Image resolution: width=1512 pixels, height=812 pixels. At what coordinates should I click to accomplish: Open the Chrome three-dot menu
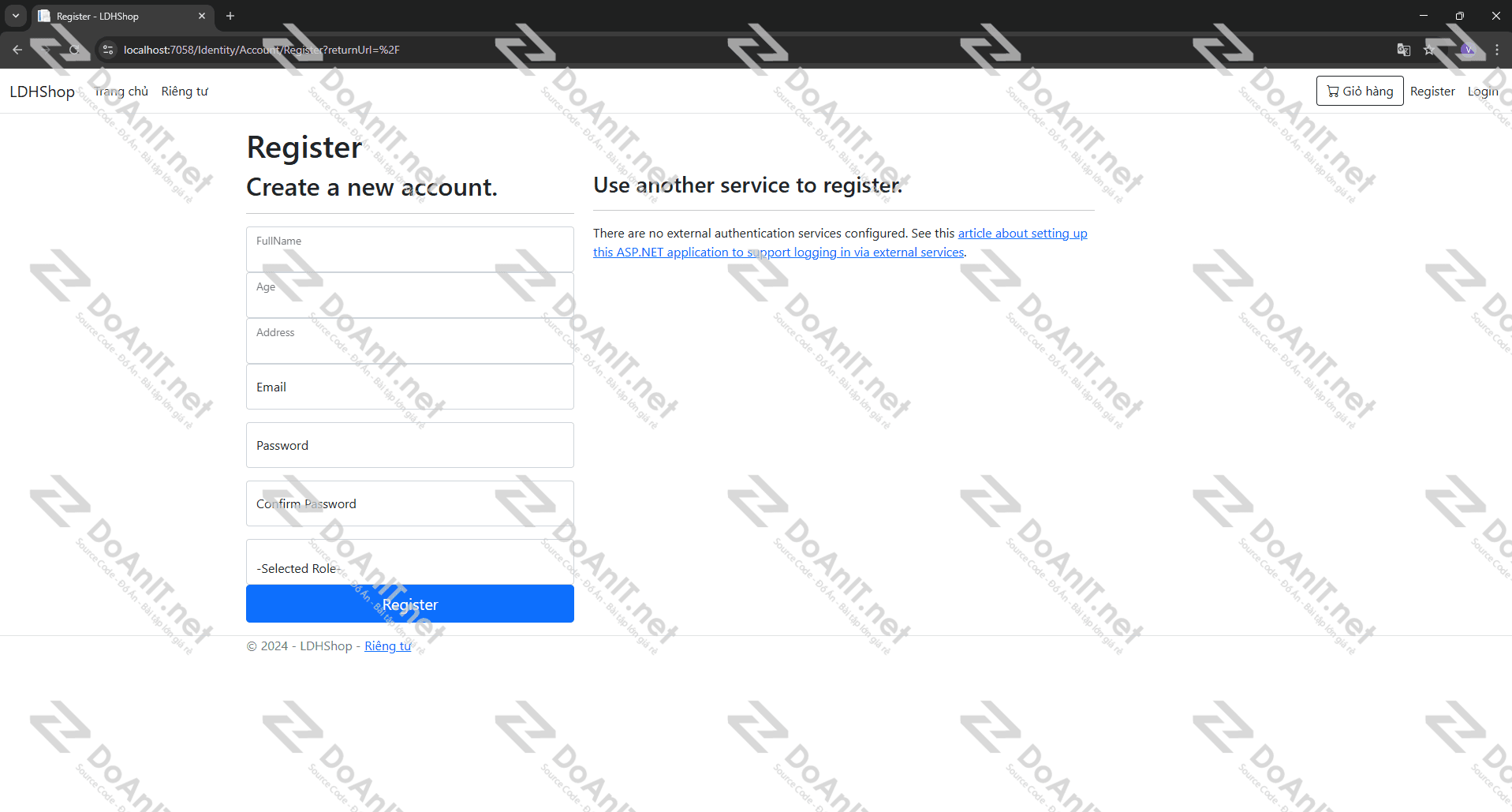click(x=1497, y=50)
